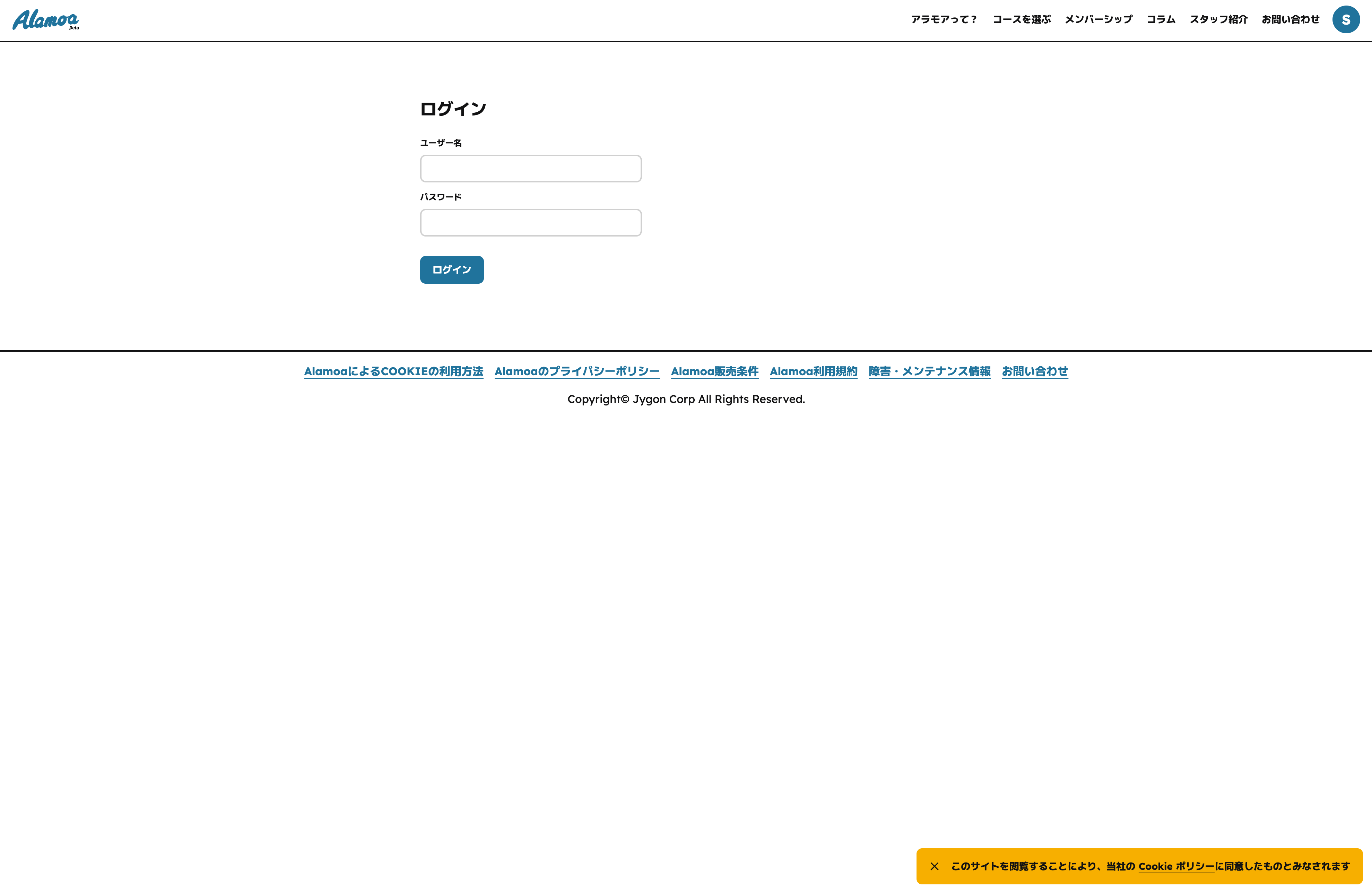Navigate to コラム page
This screenshot has width=1372, height=892.
click(x=1161, y=20)
